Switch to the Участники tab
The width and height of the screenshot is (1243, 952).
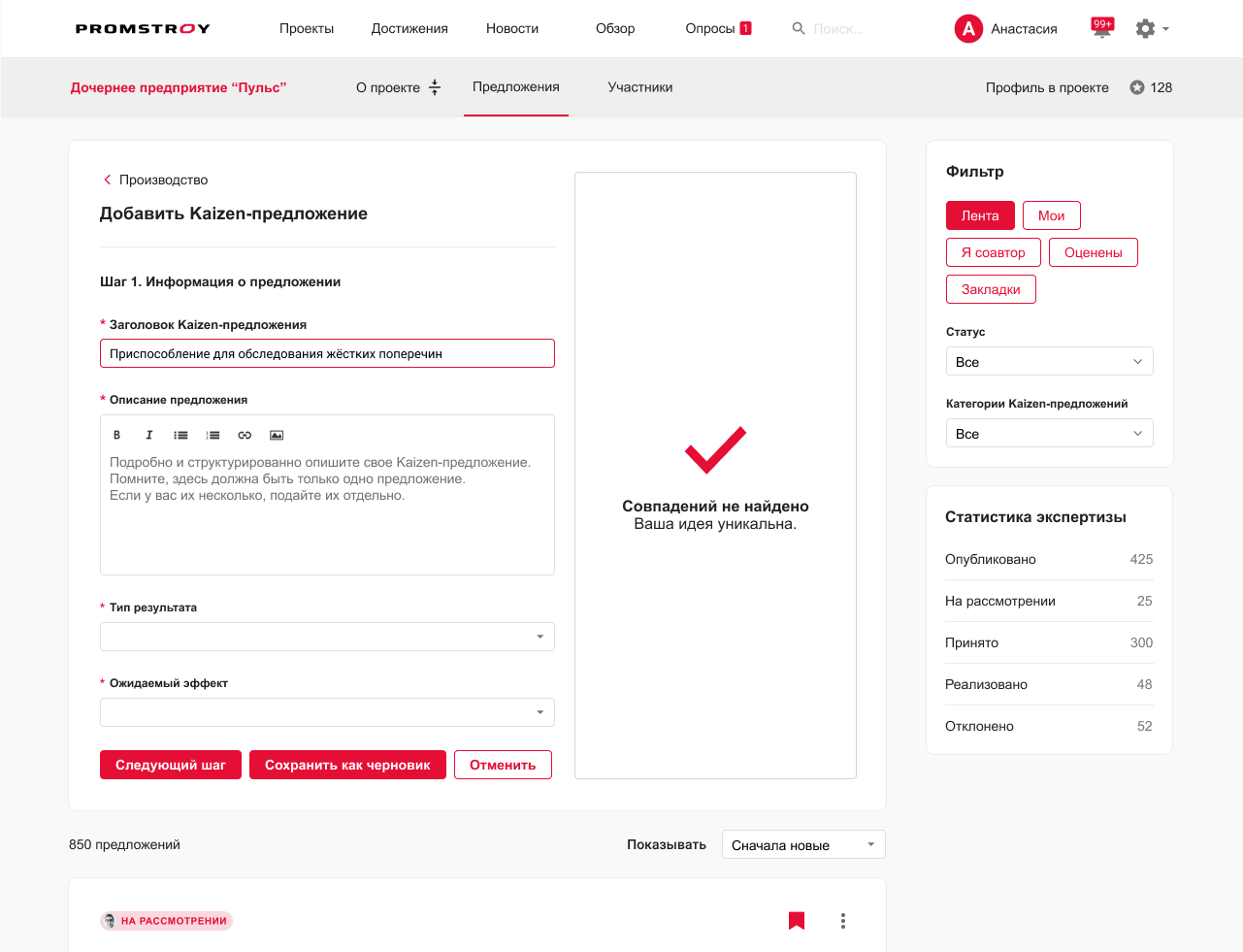[x=640, y=87]
